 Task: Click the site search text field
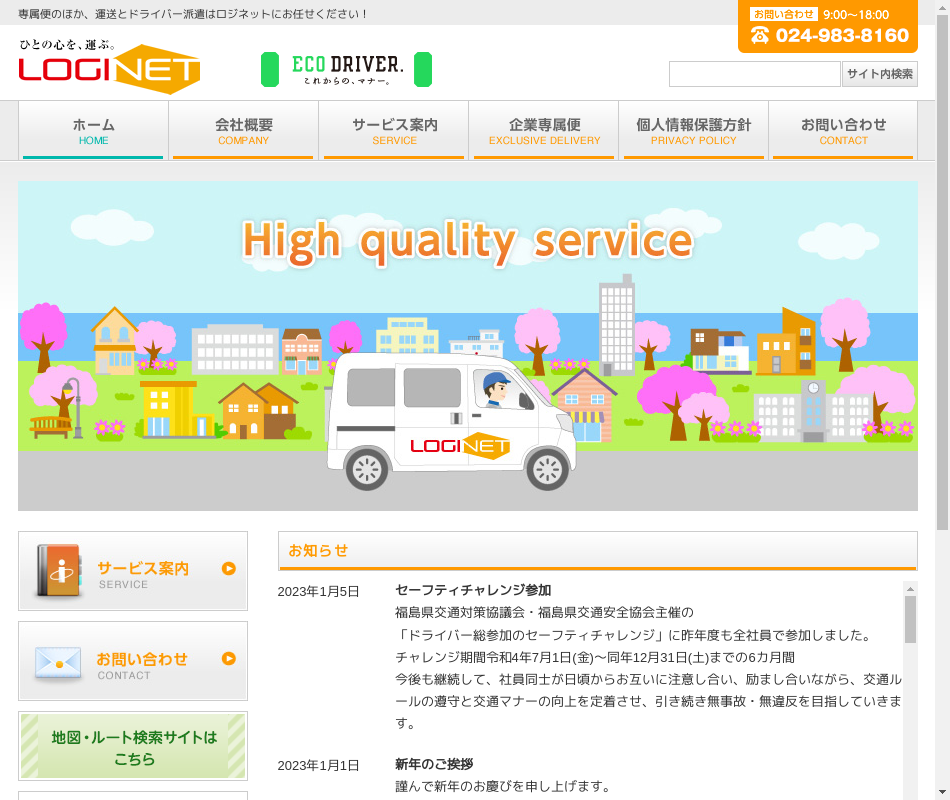coord(754,74)
